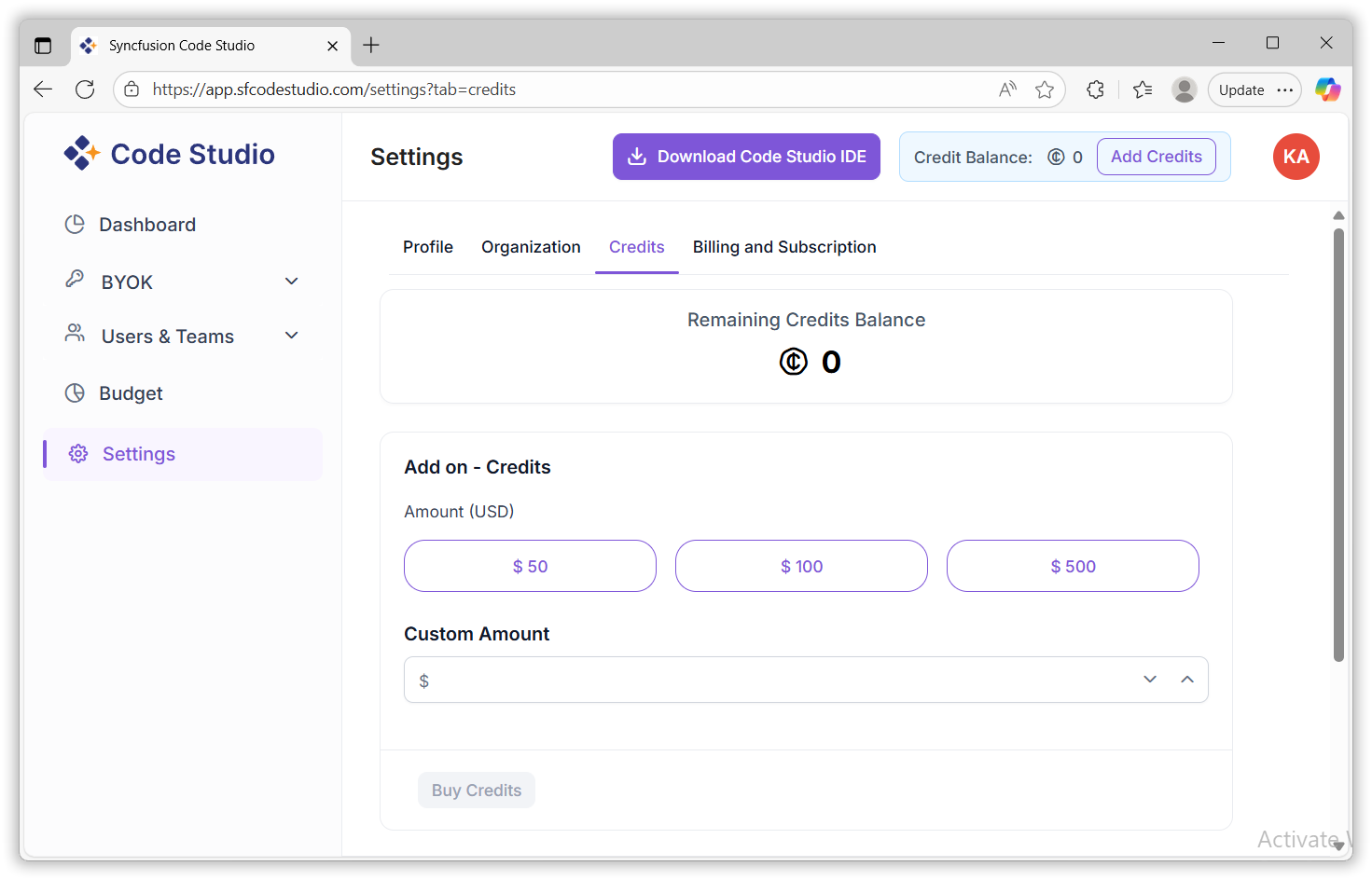Switch to the Organization tab

531,247
